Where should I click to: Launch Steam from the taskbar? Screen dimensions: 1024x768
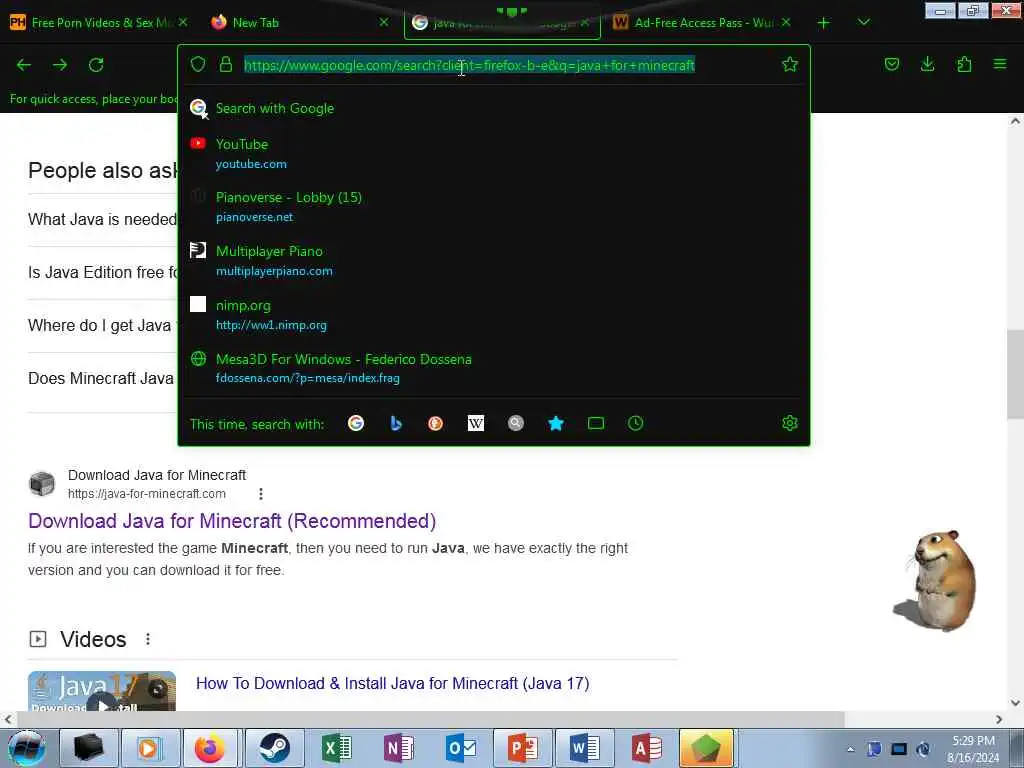[x=274, y=748]
